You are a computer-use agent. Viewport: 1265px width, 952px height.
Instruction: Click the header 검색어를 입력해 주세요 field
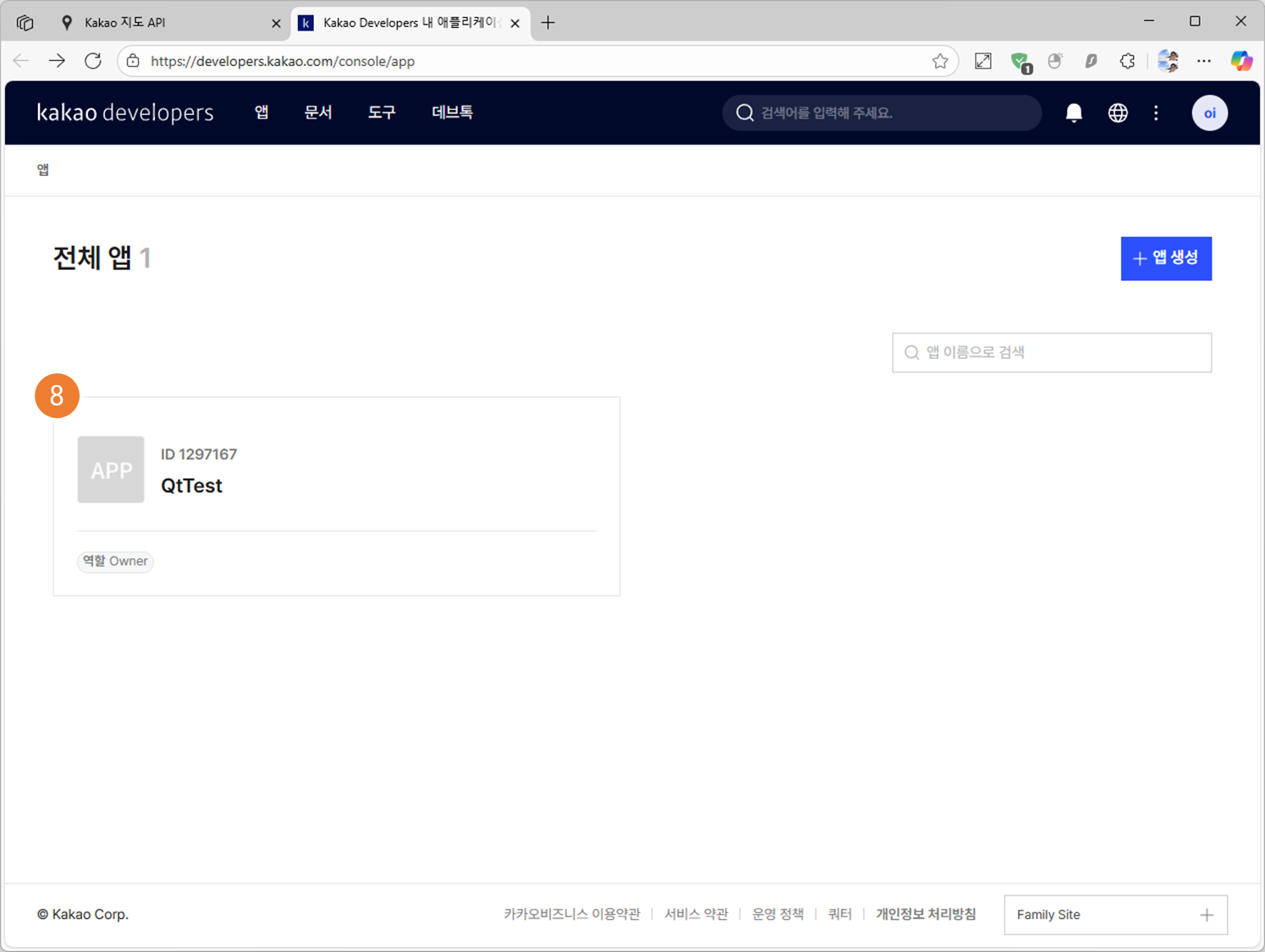pyautogui.click(x=882, y=113)
